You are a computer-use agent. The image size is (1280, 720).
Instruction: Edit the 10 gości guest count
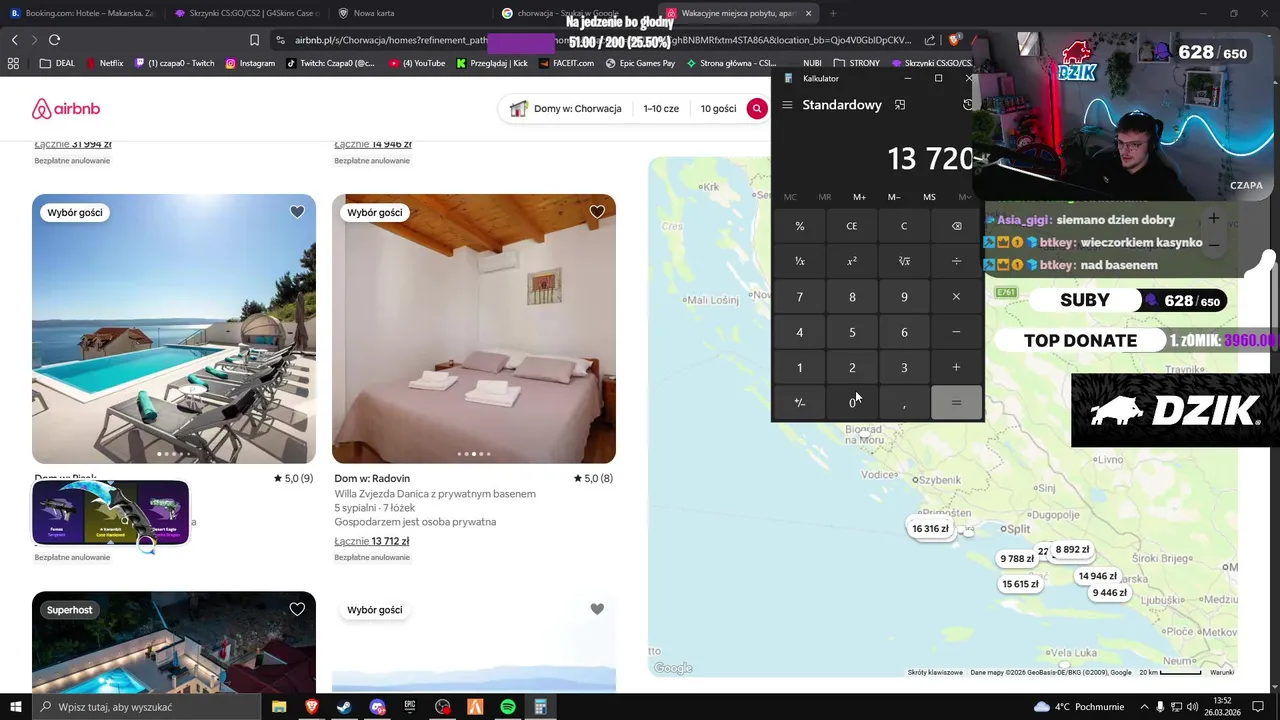click(718, 109)
